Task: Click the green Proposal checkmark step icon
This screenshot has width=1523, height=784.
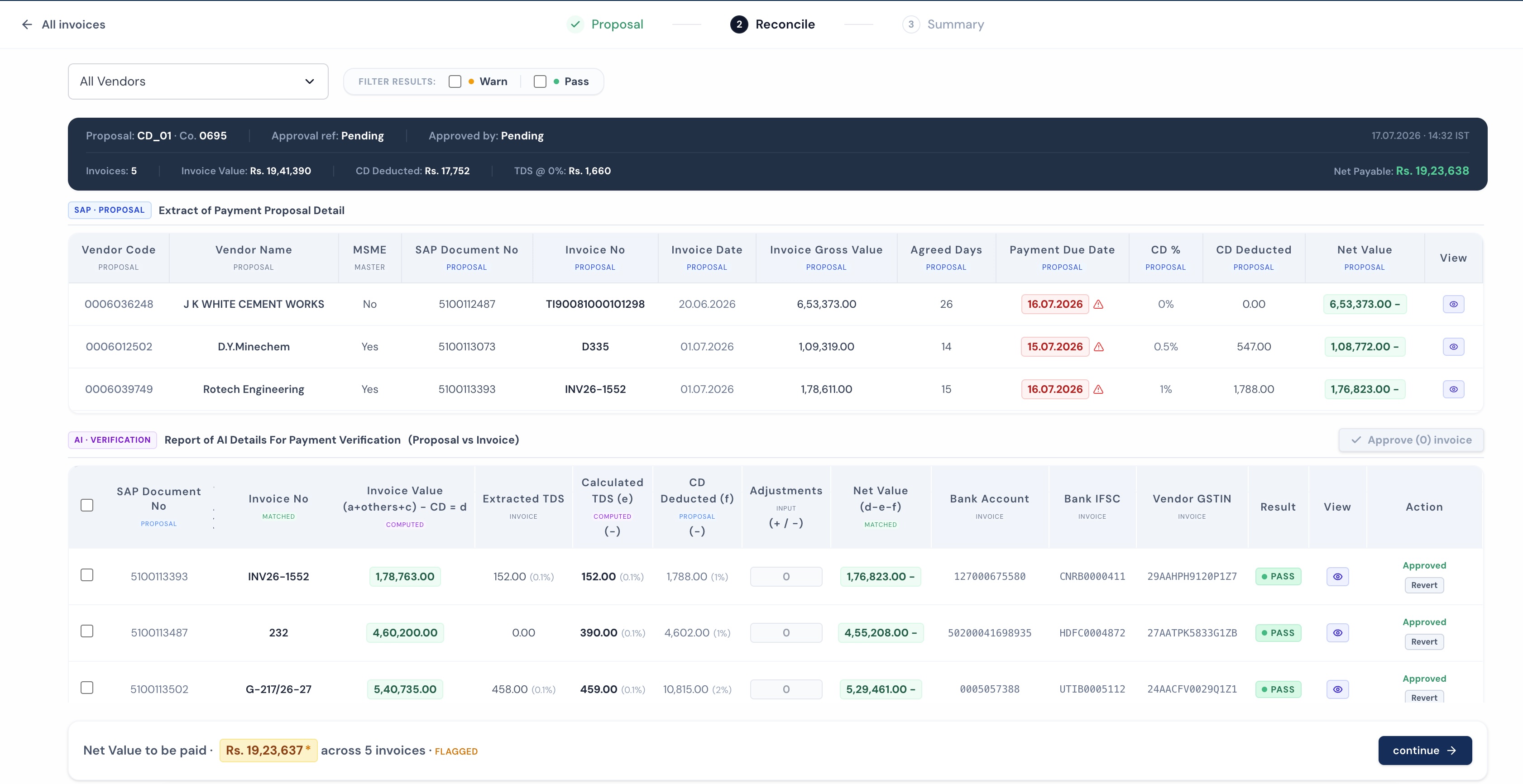Action: coord(575,24)
